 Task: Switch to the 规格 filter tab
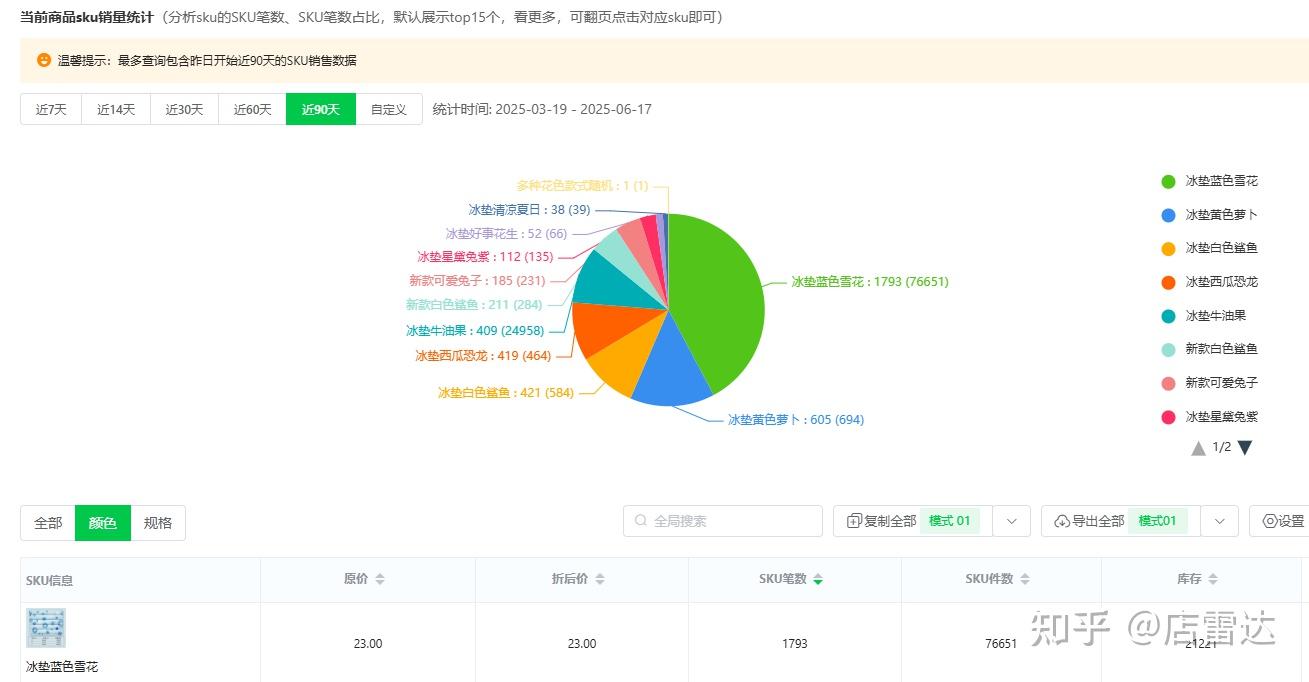point(159,522)
